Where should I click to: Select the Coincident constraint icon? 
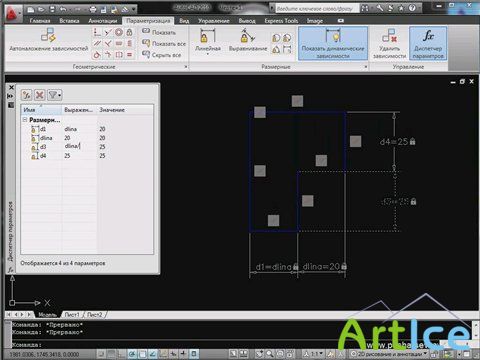click(97, 32)
